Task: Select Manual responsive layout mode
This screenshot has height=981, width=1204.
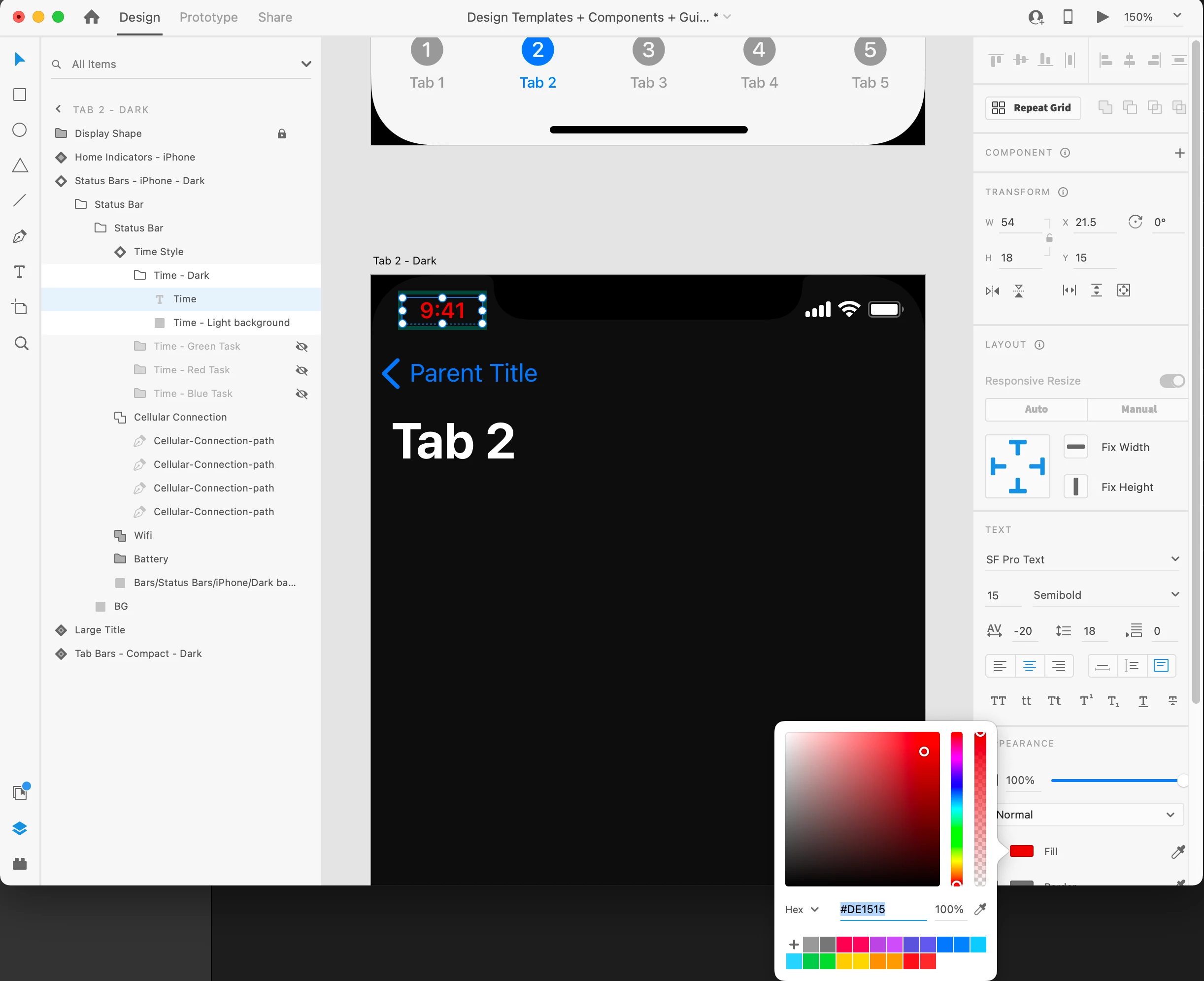Action: click(x=1138, y=409)
